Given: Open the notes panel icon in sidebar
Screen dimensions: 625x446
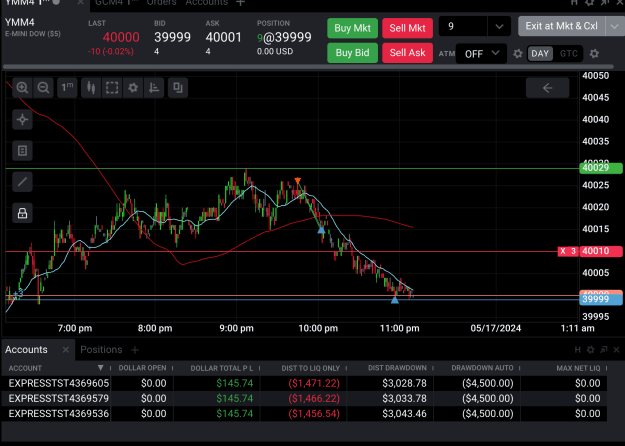Looking at the screenshot, I should pyautogui.click(x=22, y=151).
